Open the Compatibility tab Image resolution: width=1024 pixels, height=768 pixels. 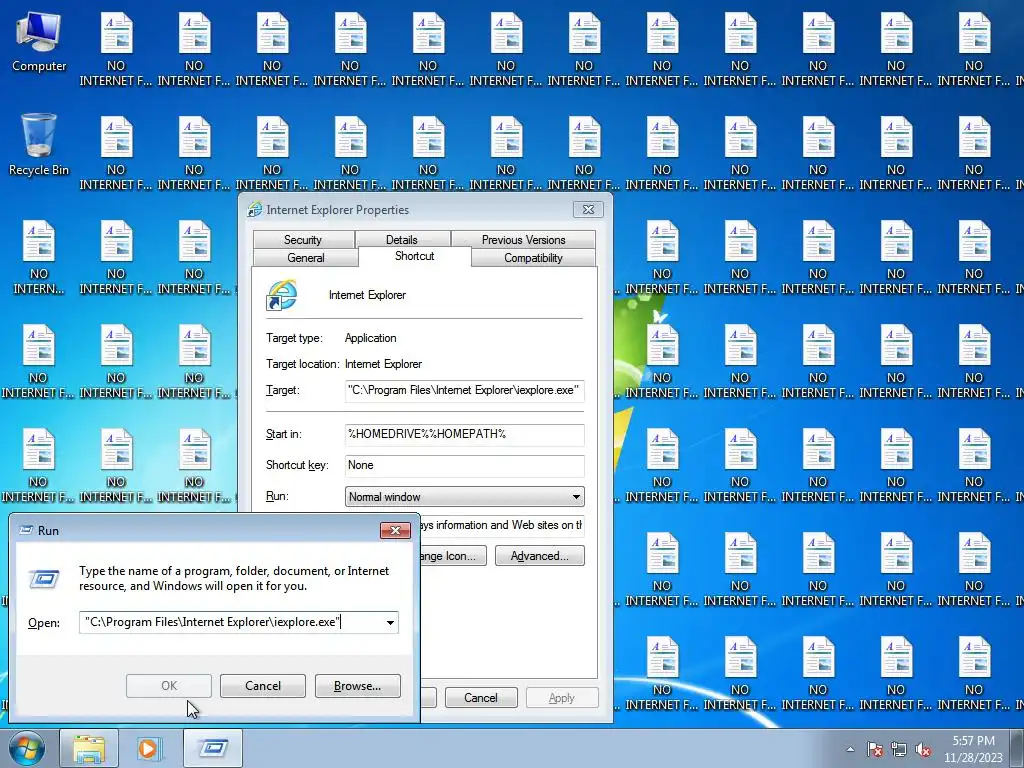click(533, 257)
